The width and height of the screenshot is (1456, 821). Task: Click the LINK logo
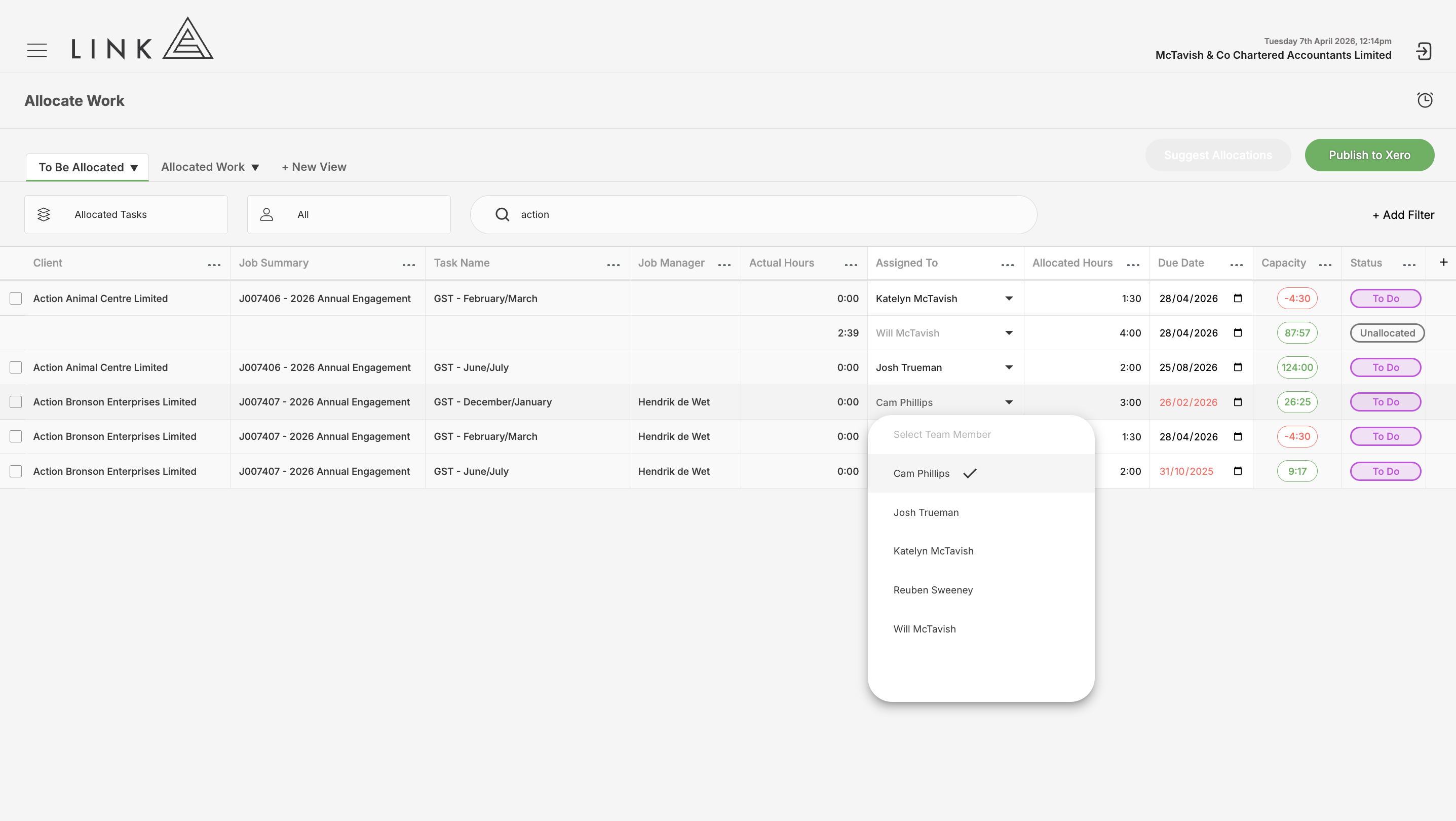coord(142,39)
